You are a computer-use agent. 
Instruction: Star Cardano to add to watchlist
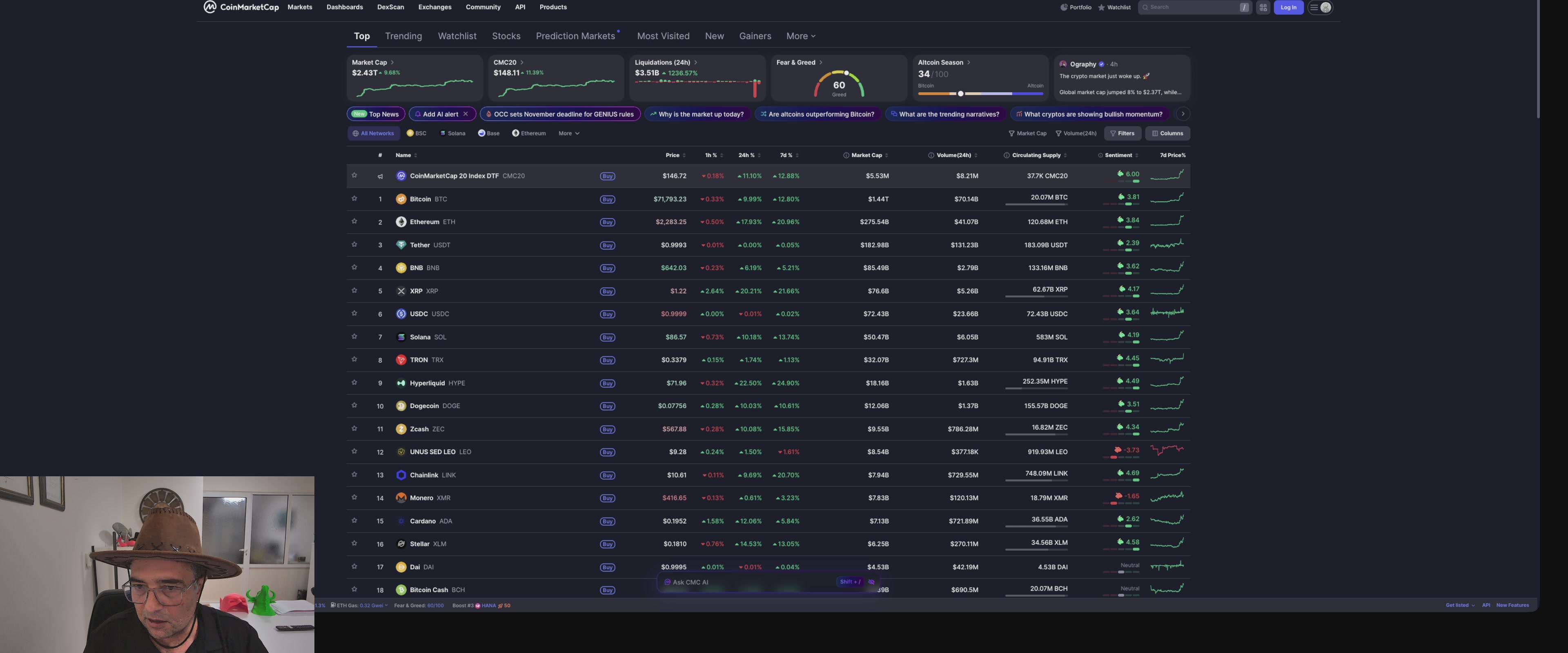(354, 520)
